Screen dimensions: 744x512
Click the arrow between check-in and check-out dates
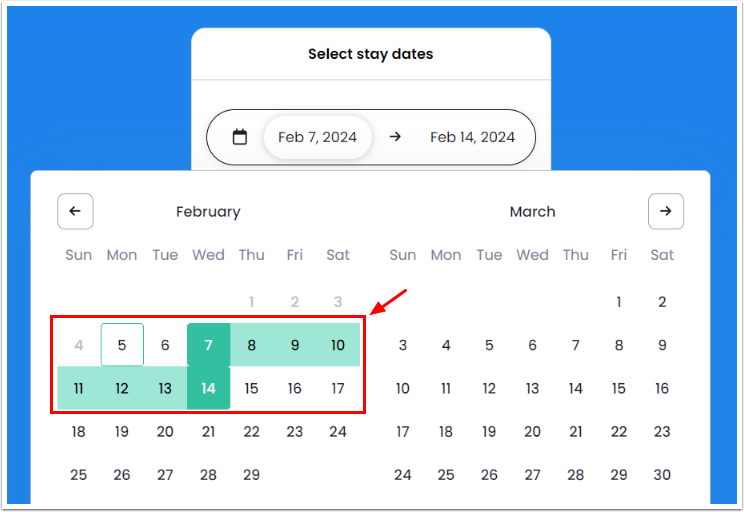click(x=395, y=137)
